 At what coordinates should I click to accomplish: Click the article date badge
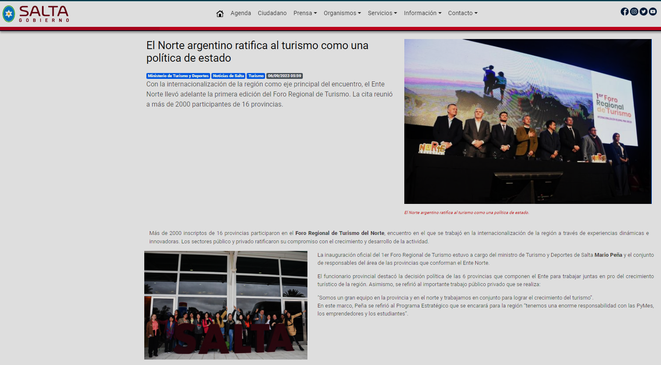point(285,76)
